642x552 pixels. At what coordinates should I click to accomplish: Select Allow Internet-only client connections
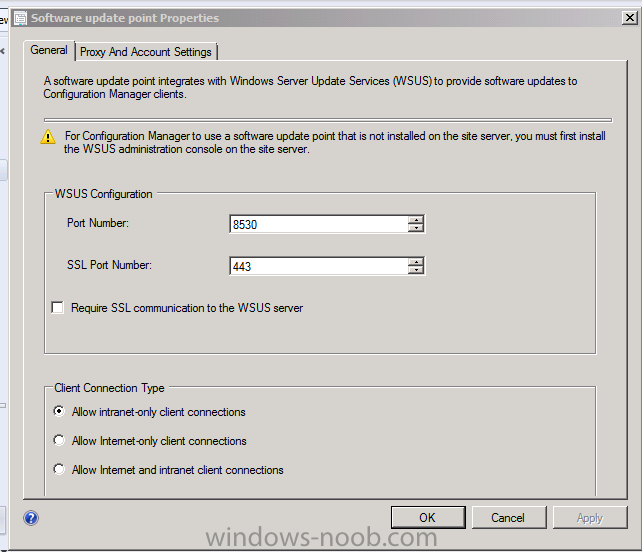[x=59, y=440]
